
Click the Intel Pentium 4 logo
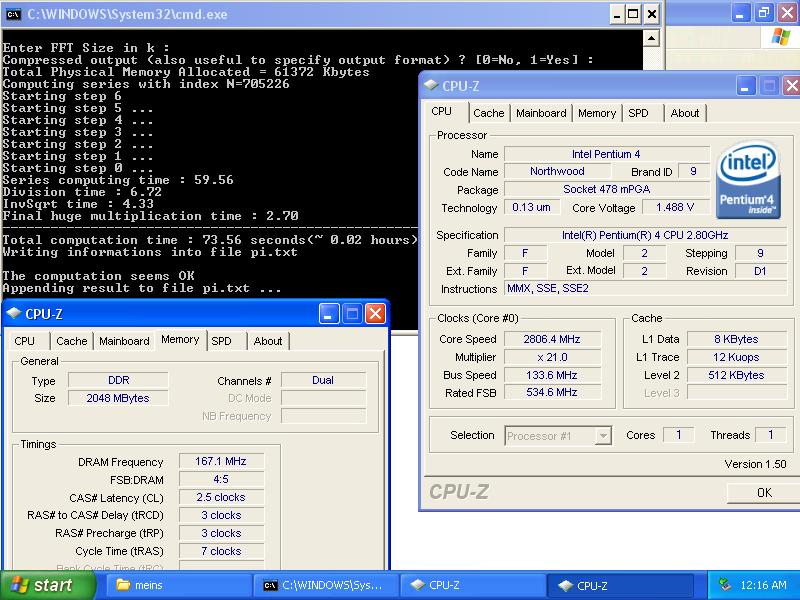point(749,180)
